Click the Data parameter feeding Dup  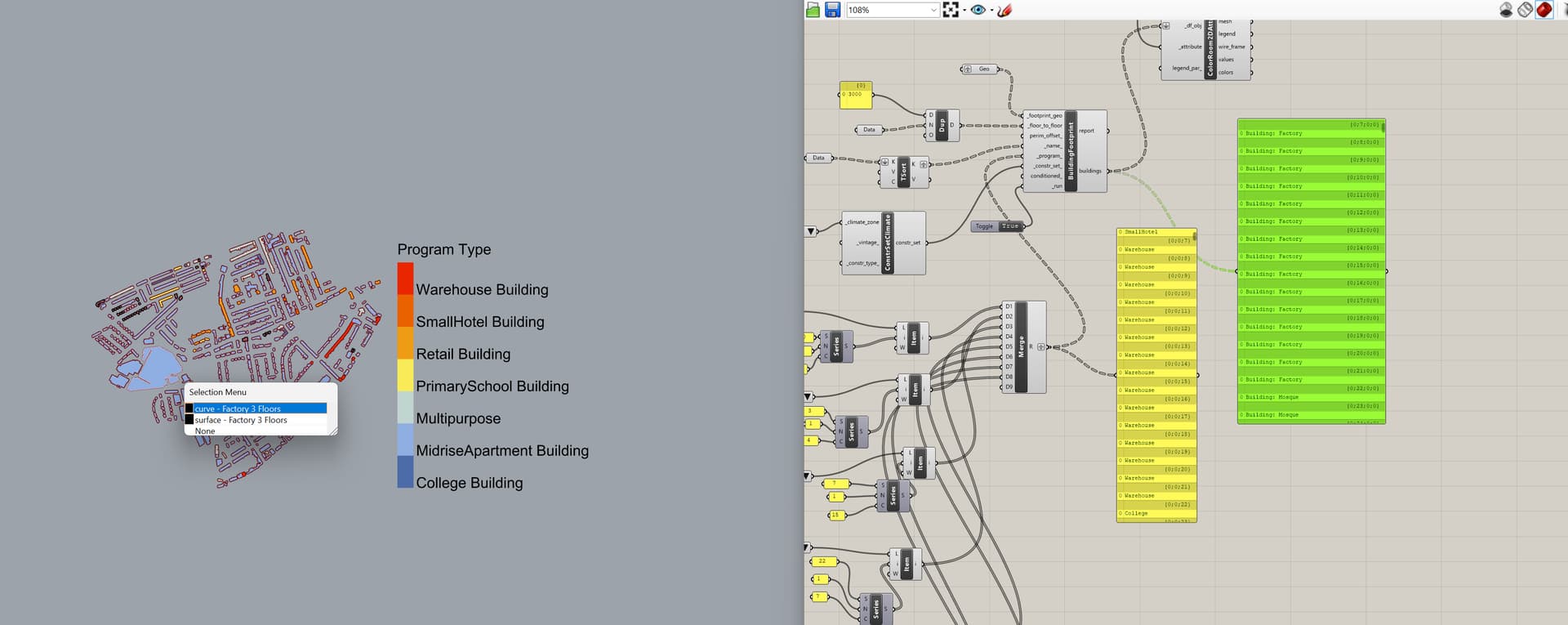[869, 129]
